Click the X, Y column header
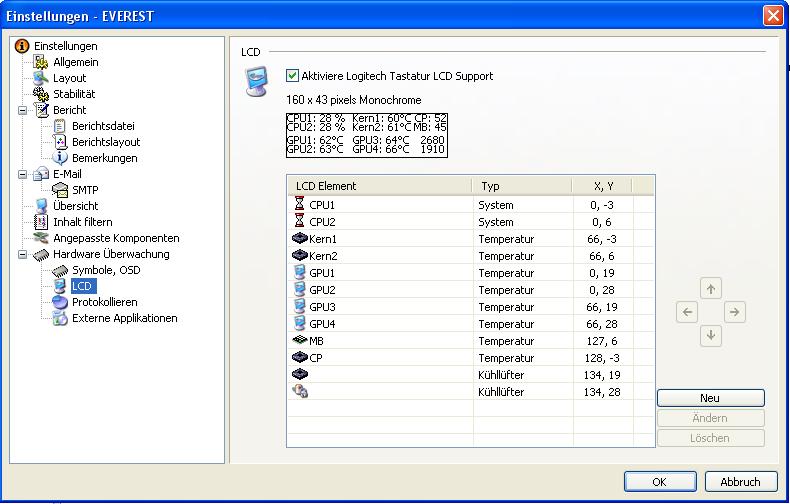 (602, 186)
